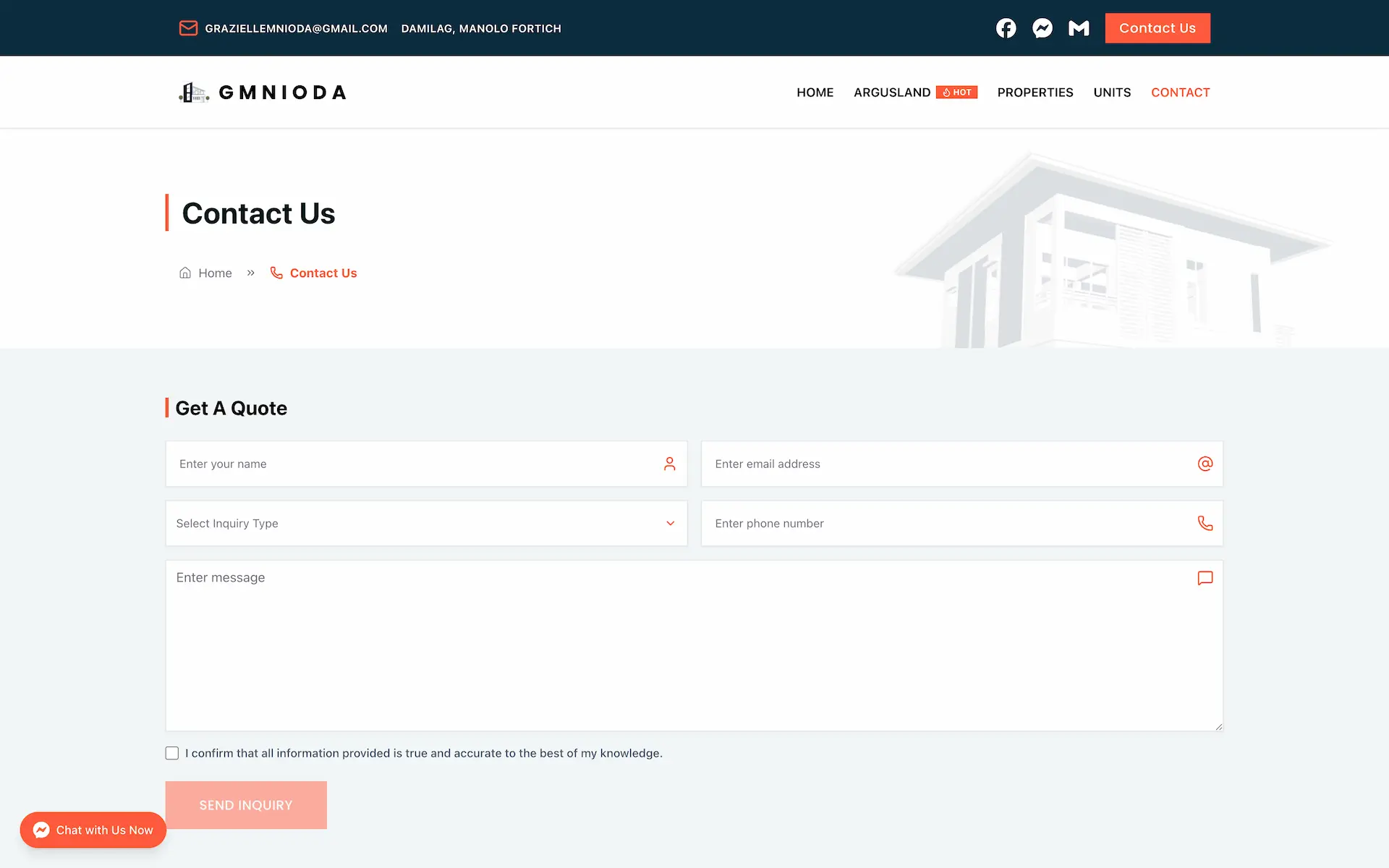
Task: Open the Messenger icon in top bar
Action: pos(1042,28)
